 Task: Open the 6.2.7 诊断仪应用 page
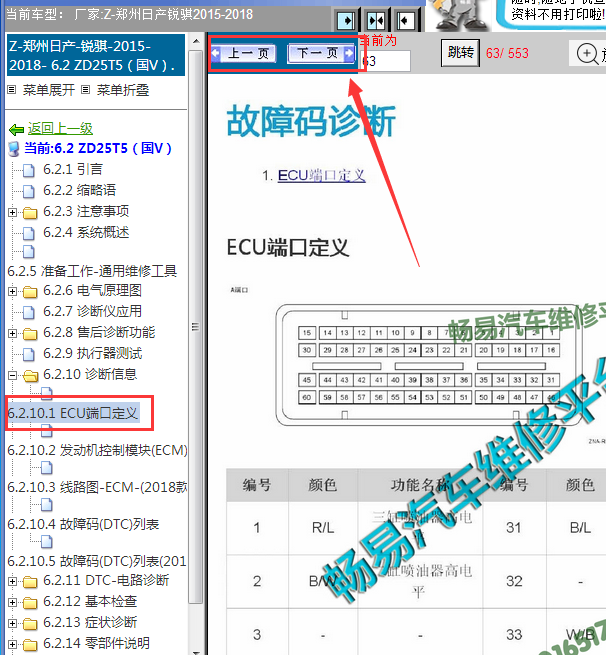coord(92,311)
